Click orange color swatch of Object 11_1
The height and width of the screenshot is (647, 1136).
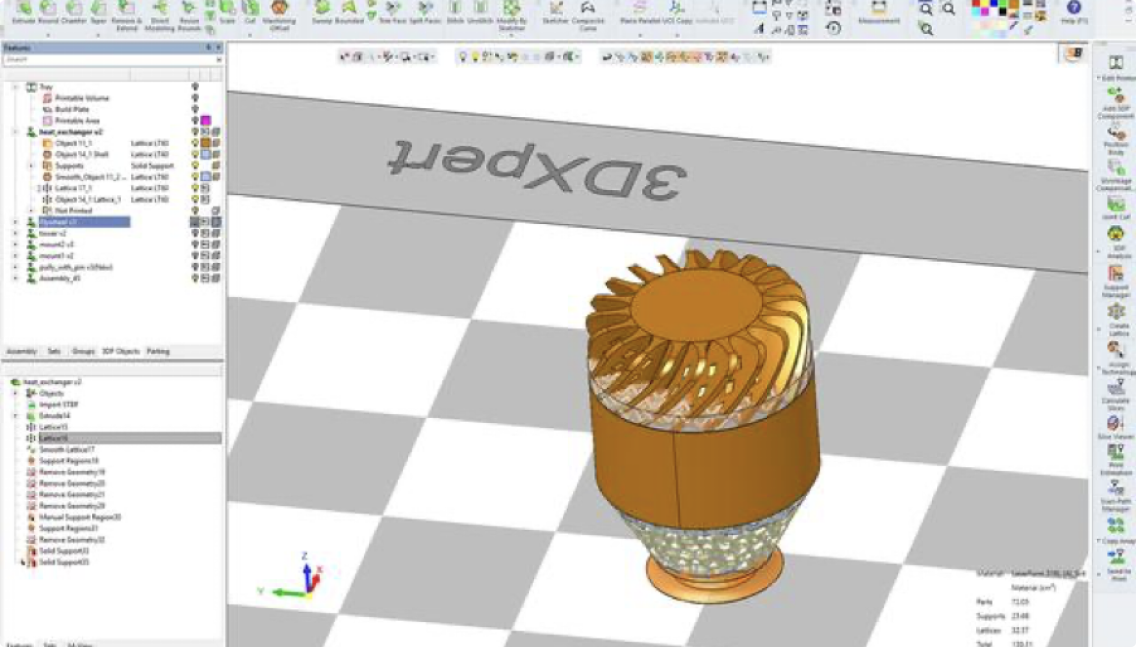point(206,143)
